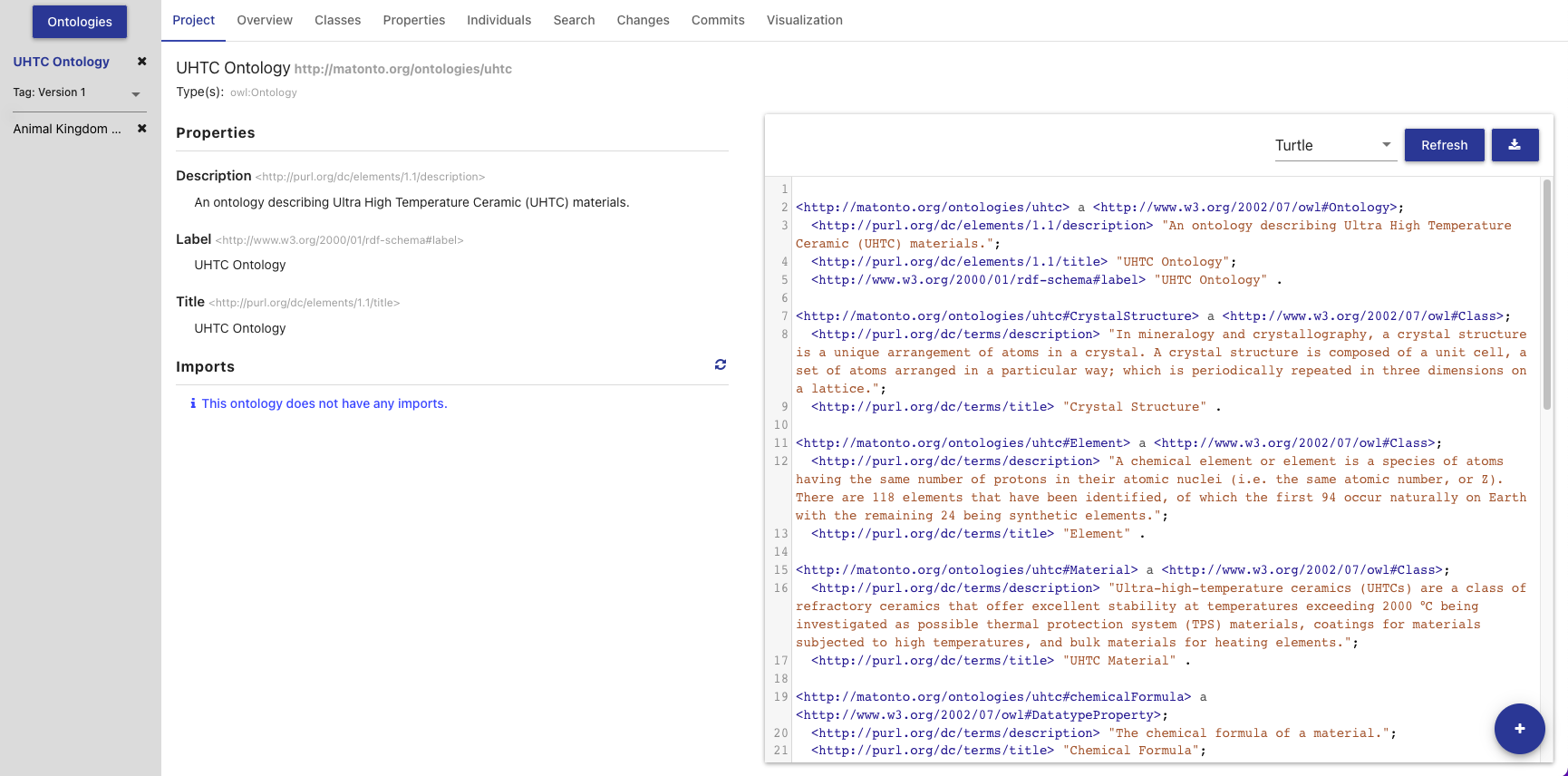Screen dimensions: 1568x776
Task: Open the Commits tab
Action: [717, 20]
